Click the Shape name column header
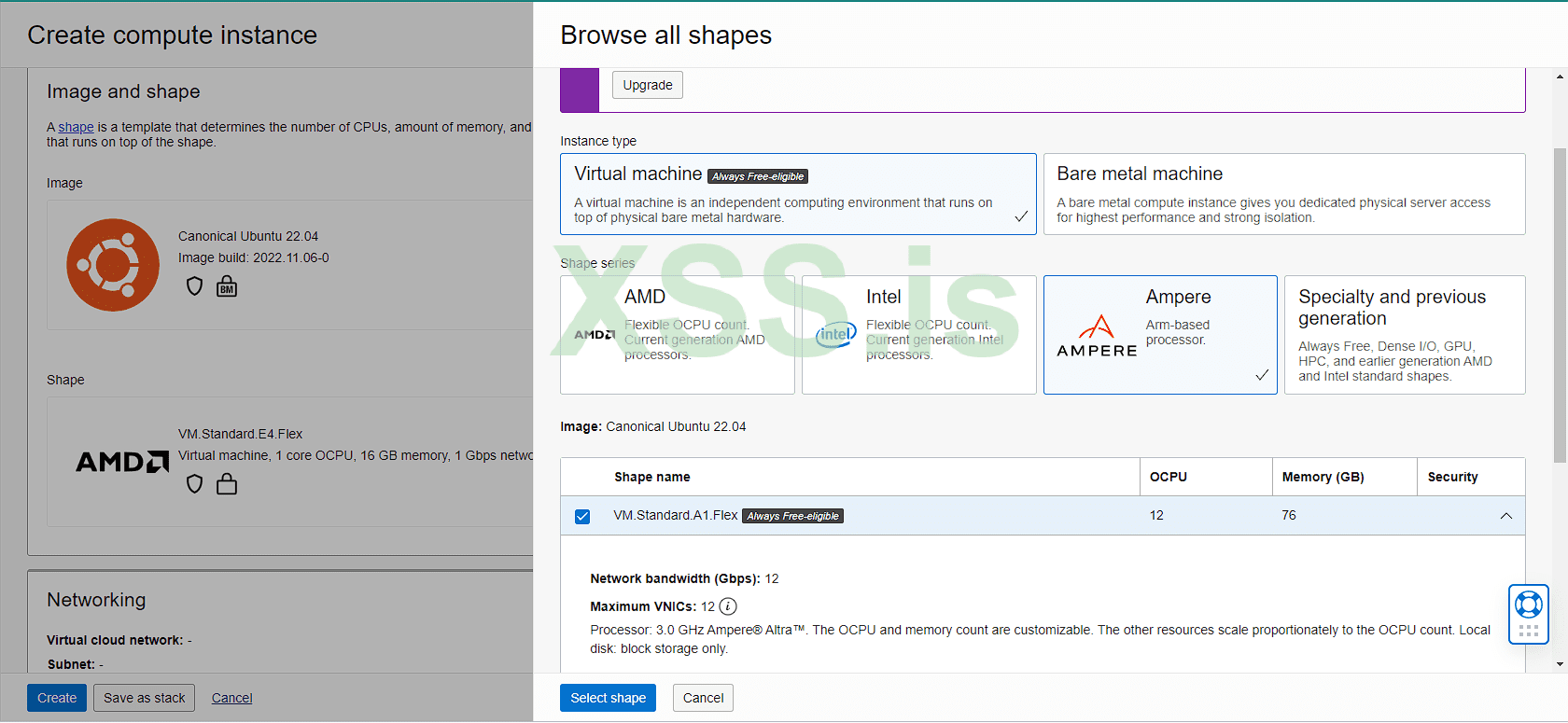This screenshot has height=723, width=1568. 652,477
